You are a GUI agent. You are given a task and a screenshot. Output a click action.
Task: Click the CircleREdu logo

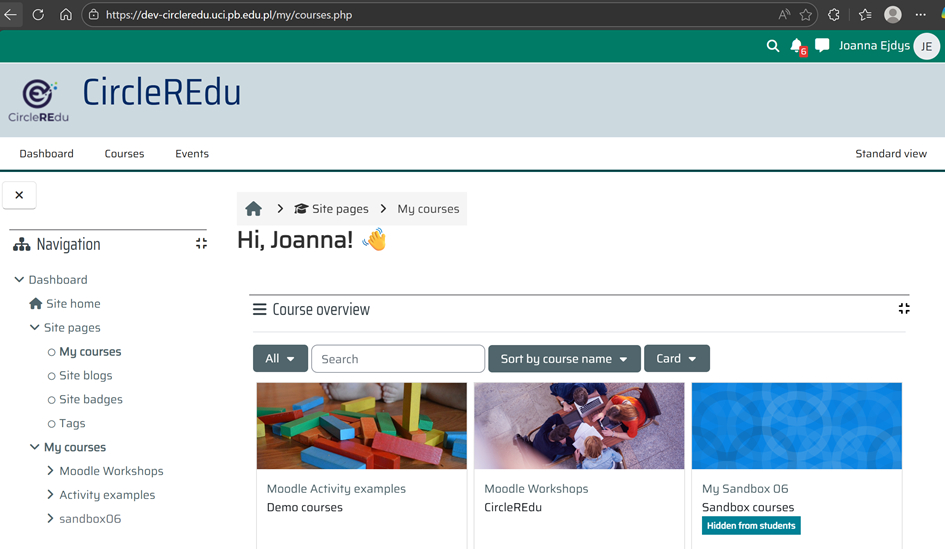[39, 99]
